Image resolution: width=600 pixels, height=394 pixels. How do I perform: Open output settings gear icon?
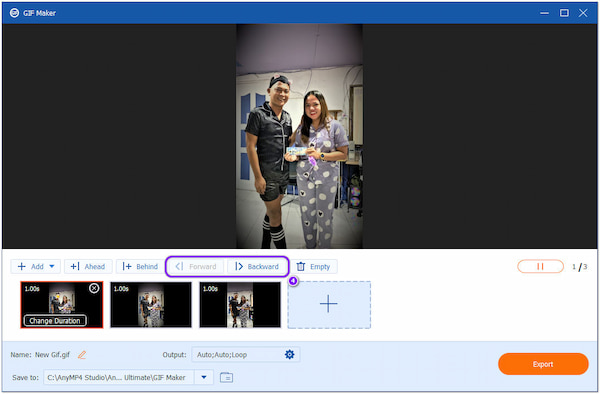point(290,355)
